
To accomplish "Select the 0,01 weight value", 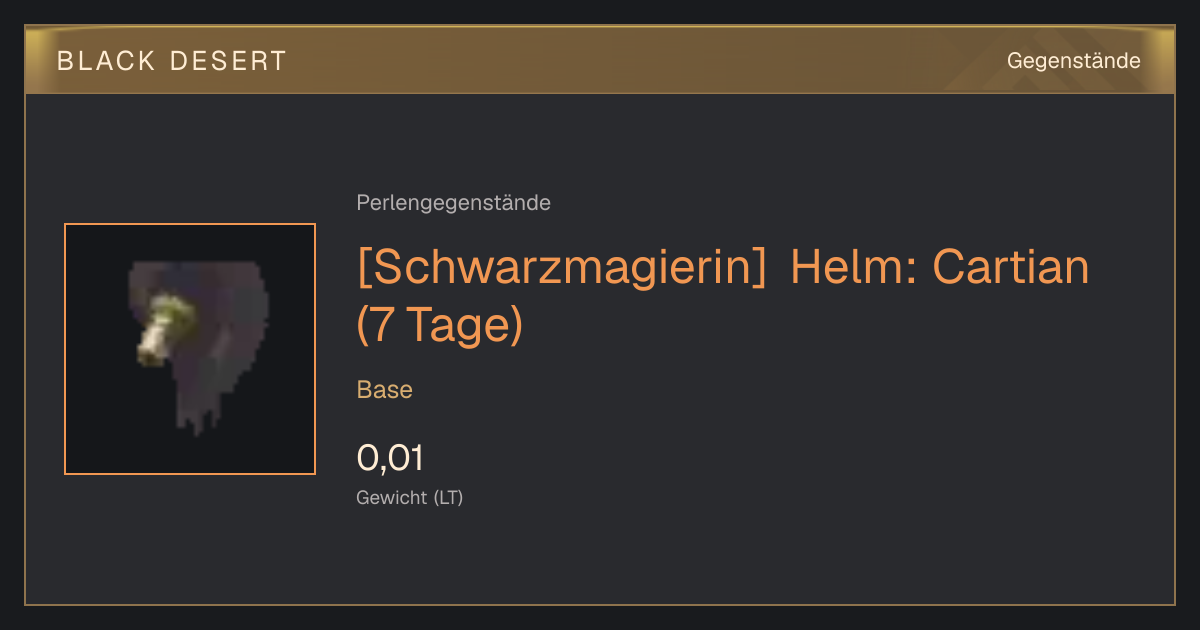I will coord(390,458).
